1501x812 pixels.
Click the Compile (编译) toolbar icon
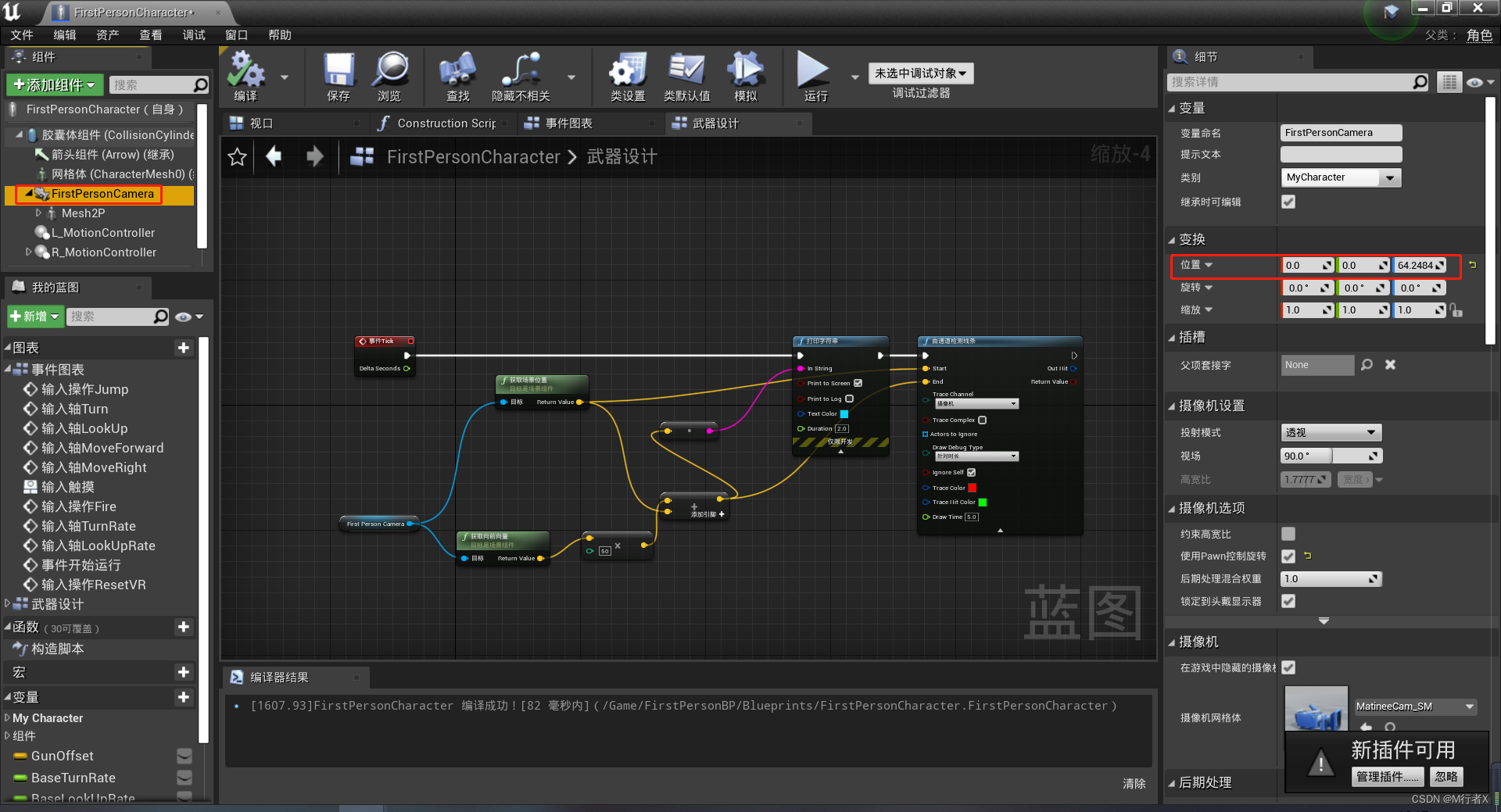246,70
